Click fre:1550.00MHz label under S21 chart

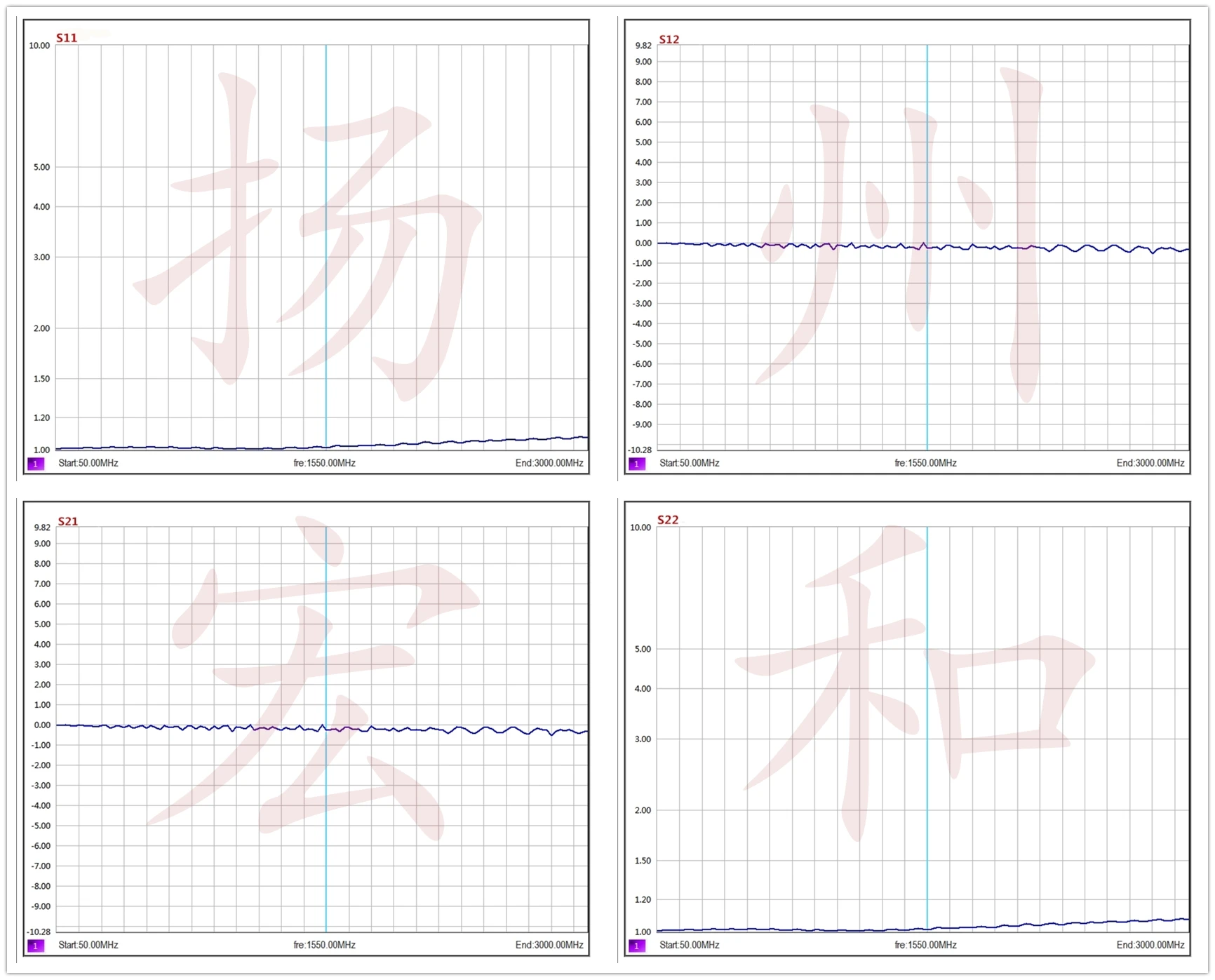coord(325,945)
